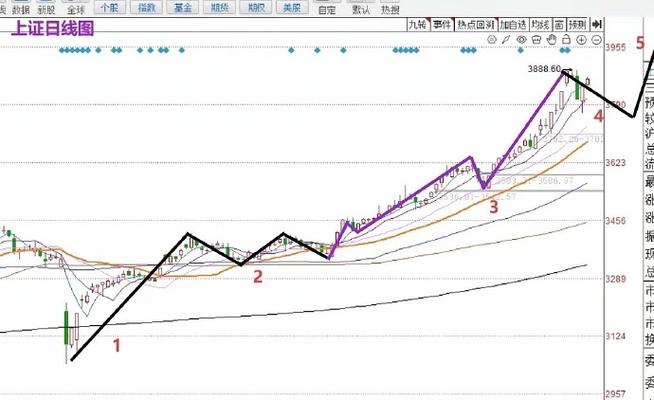
Task: Click the 加自选 add-to-watchlist button
Action: click(x=512, y=22)
